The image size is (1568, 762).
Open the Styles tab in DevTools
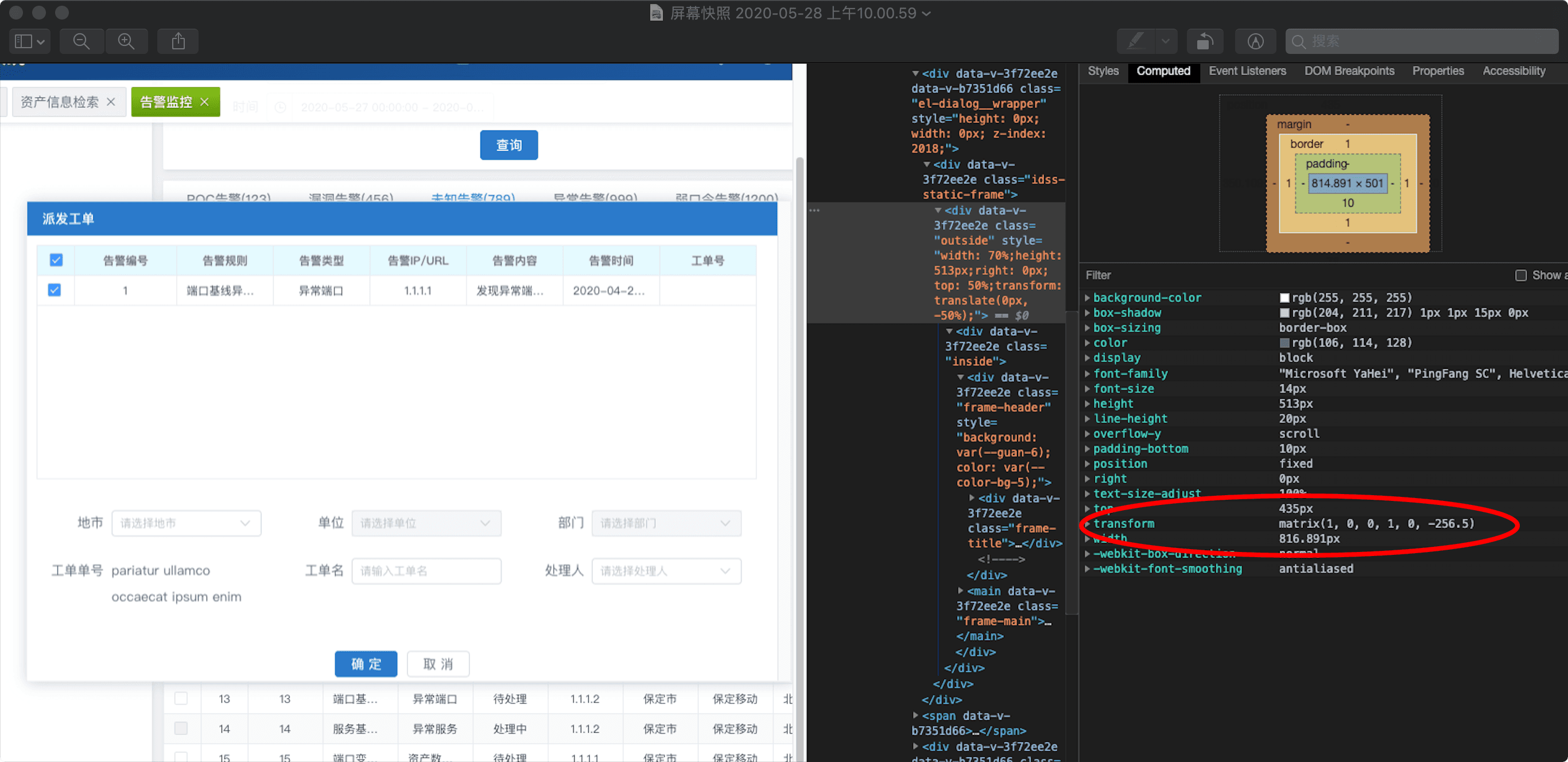(x=1103, y=71)
